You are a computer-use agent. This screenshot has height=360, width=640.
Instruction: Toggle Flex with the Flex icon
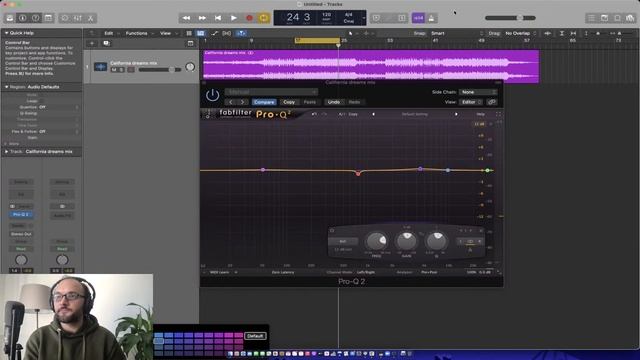pos(227,33)
